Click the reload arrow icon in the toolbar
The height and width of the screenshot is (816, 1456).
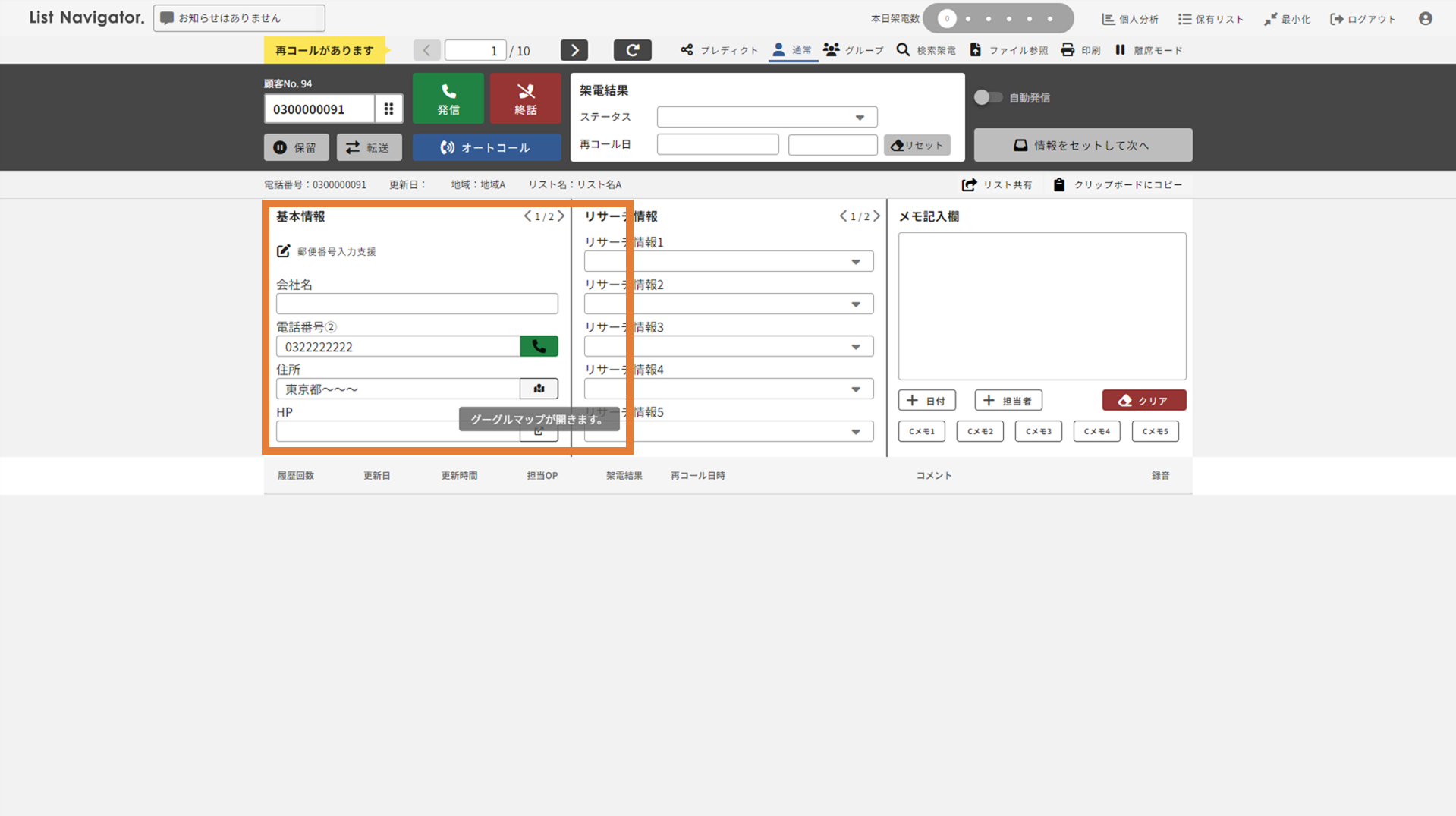pos(632,50)
